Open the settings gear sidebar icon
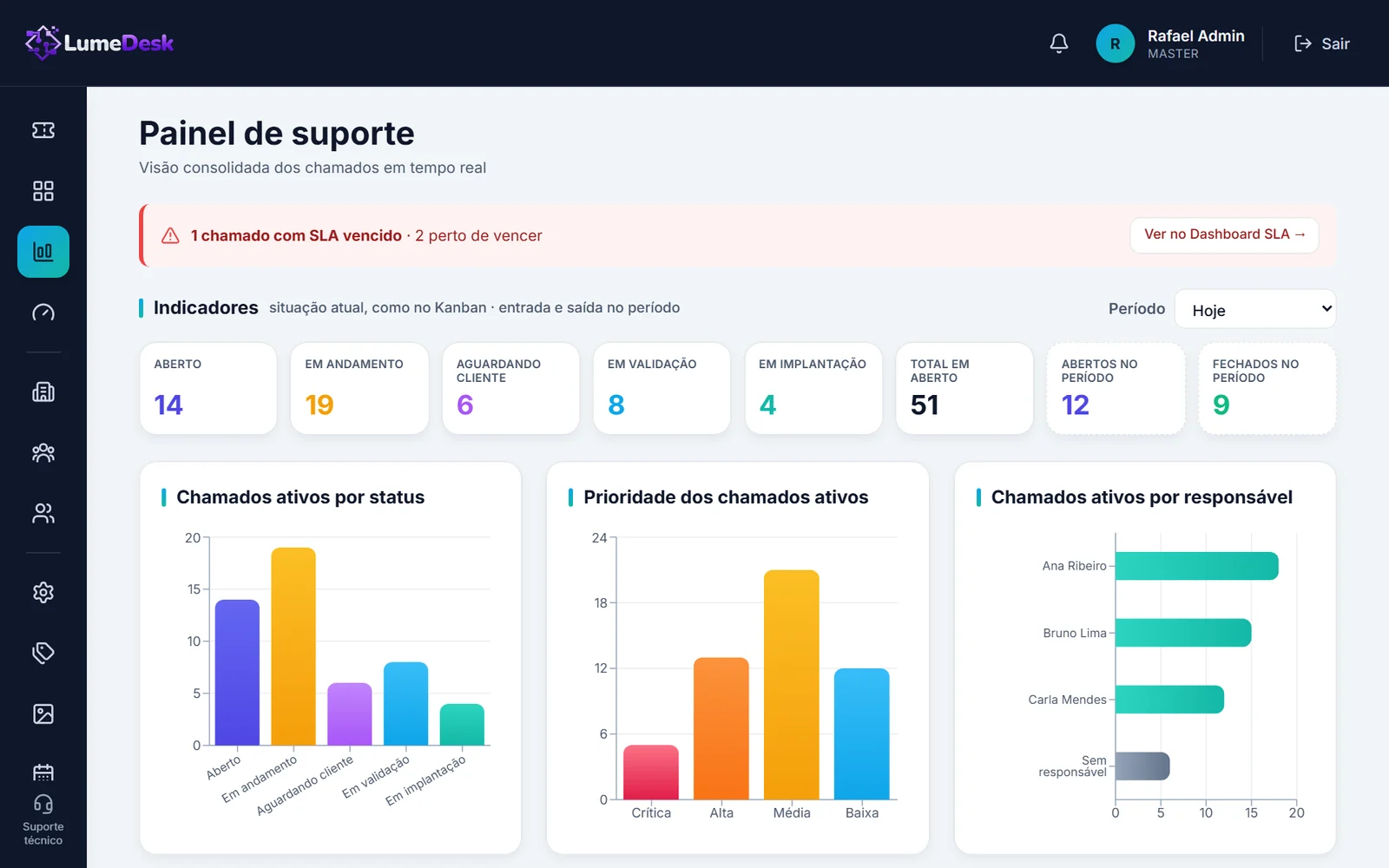The height and width of the screenshot is (868, 1389). (x=43, y=593)
